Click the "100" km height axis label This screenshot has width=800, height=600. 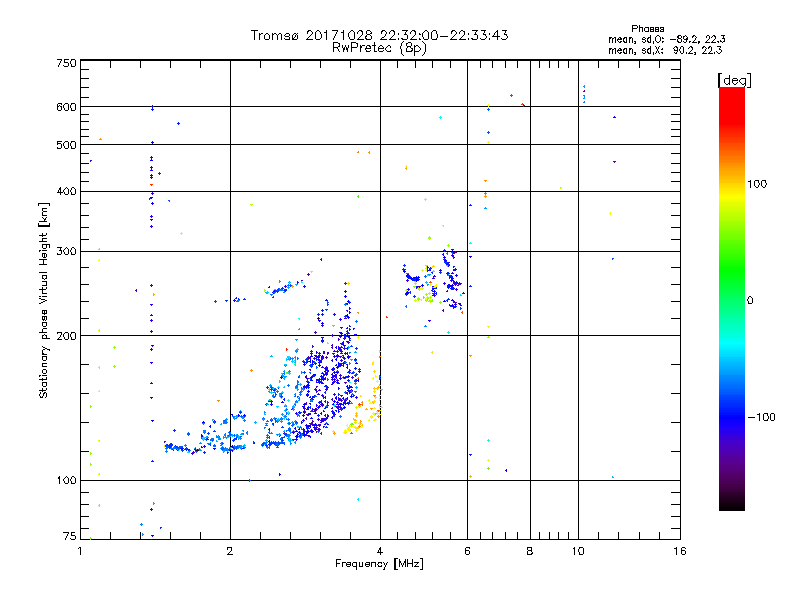[67, 481]
